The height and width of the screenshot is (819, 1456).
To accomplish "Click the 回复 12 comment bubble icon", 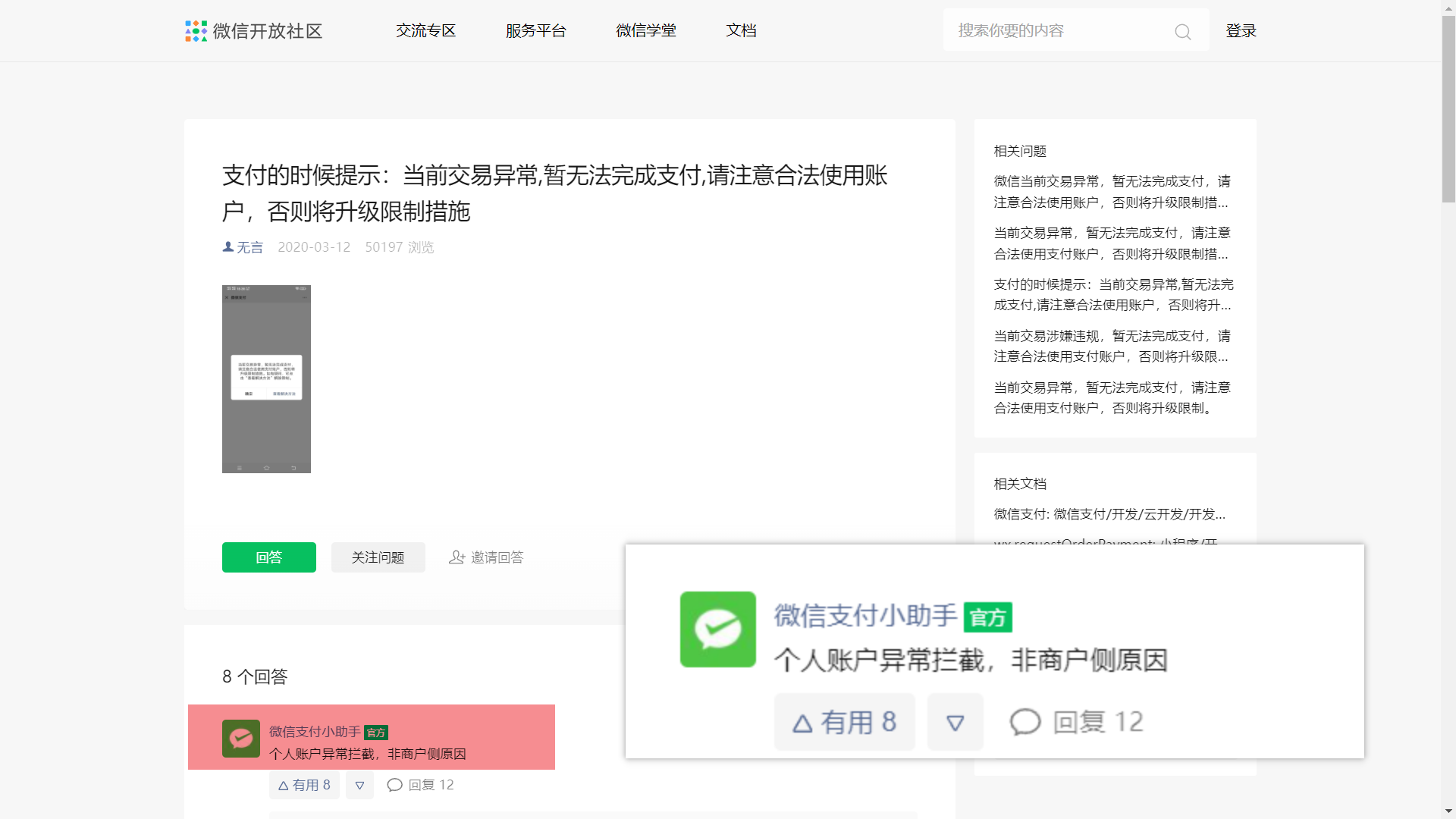I will pyautogui.click(x=394, y=785).
